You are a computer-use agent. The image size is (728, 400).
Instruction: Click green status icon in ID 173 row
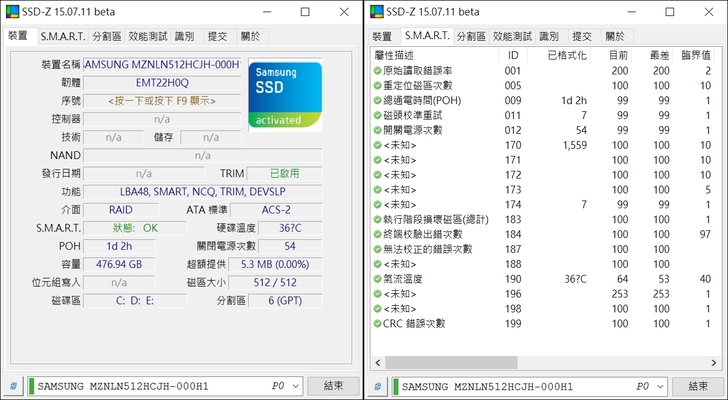377,189
